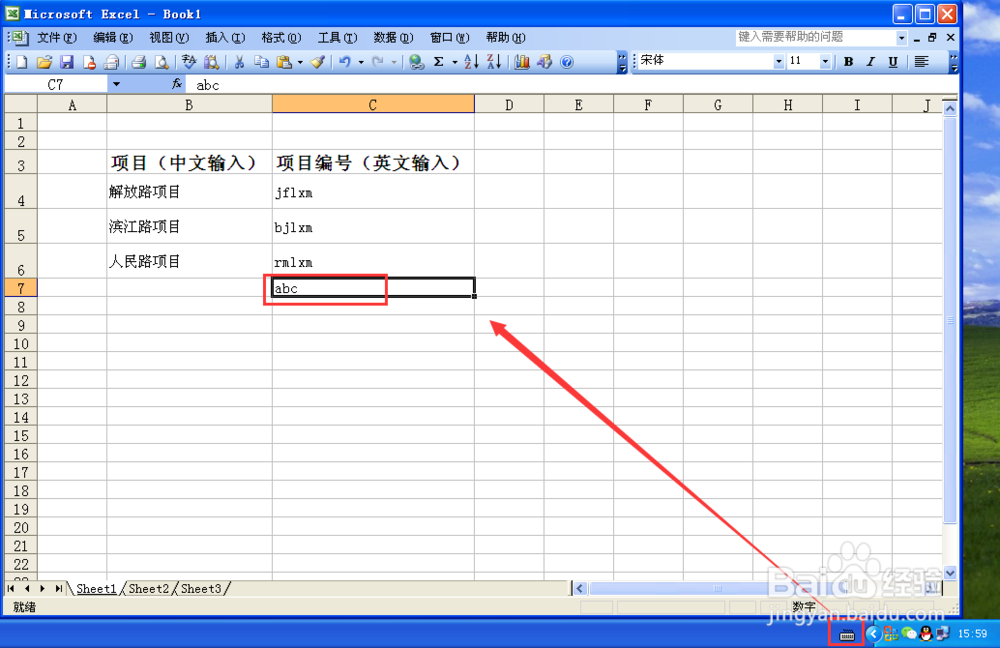Sort descending Z to A
The image size is (1000, 648).
tap(494, 62)
